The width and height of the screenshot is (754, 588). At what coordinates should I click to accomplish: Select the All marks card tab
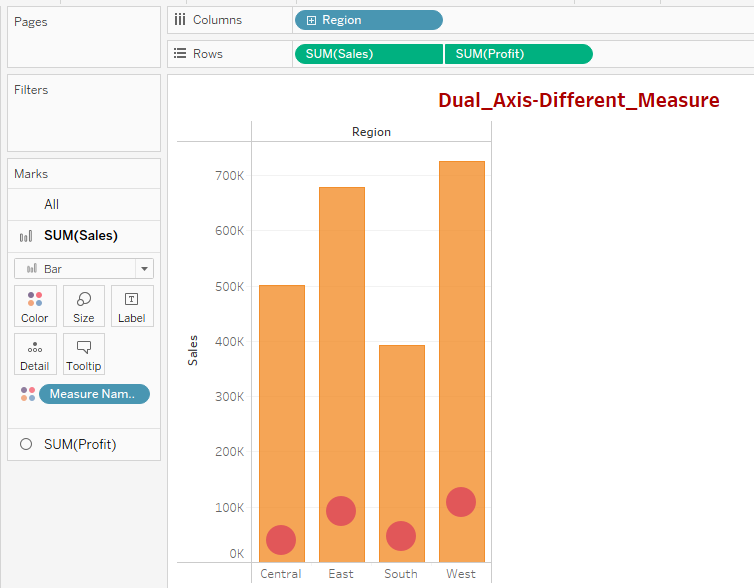(52, 204)
